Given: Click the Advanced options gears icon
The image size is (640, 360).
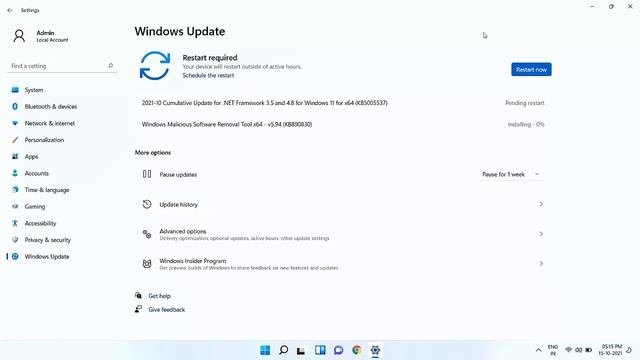Looking at the screenshot, I should (x=147, y=234).
